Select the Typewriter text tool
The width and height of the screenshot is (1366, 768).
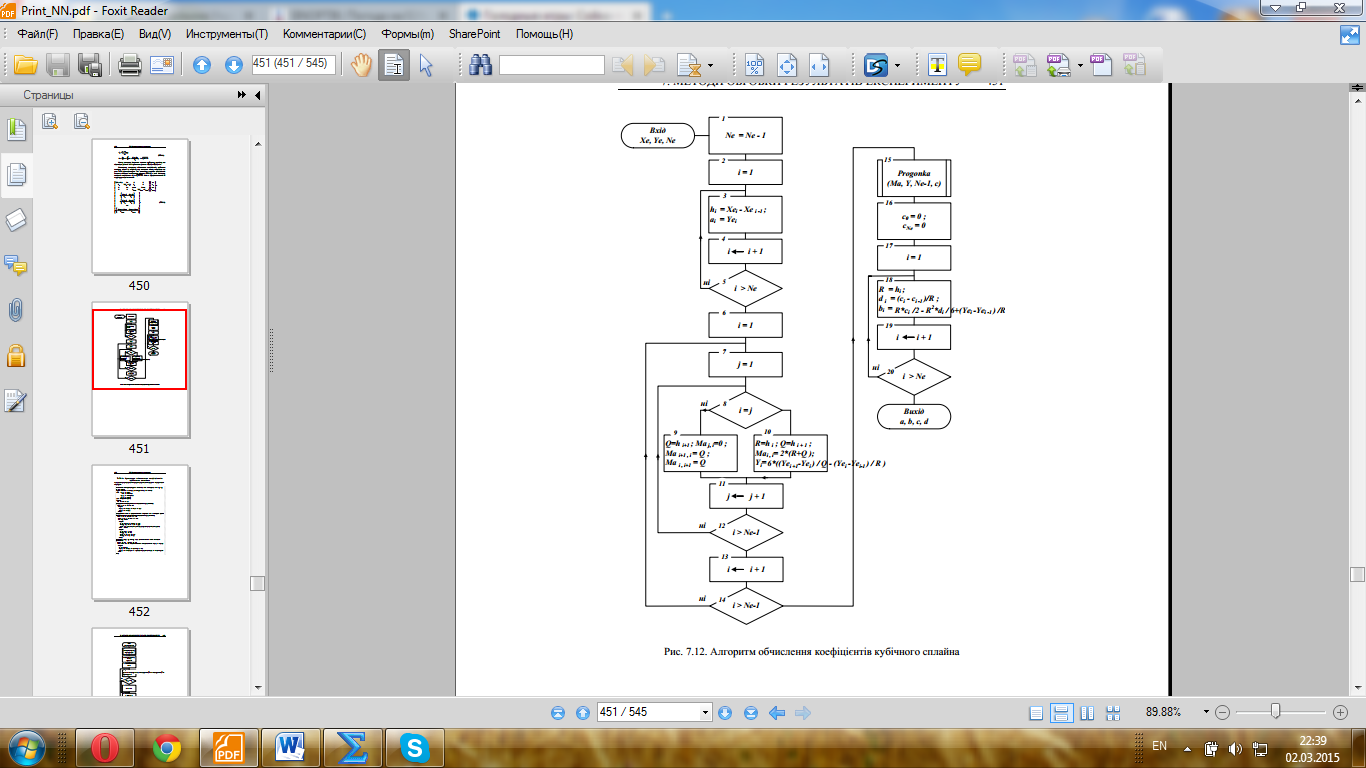(x=936, y=65)
